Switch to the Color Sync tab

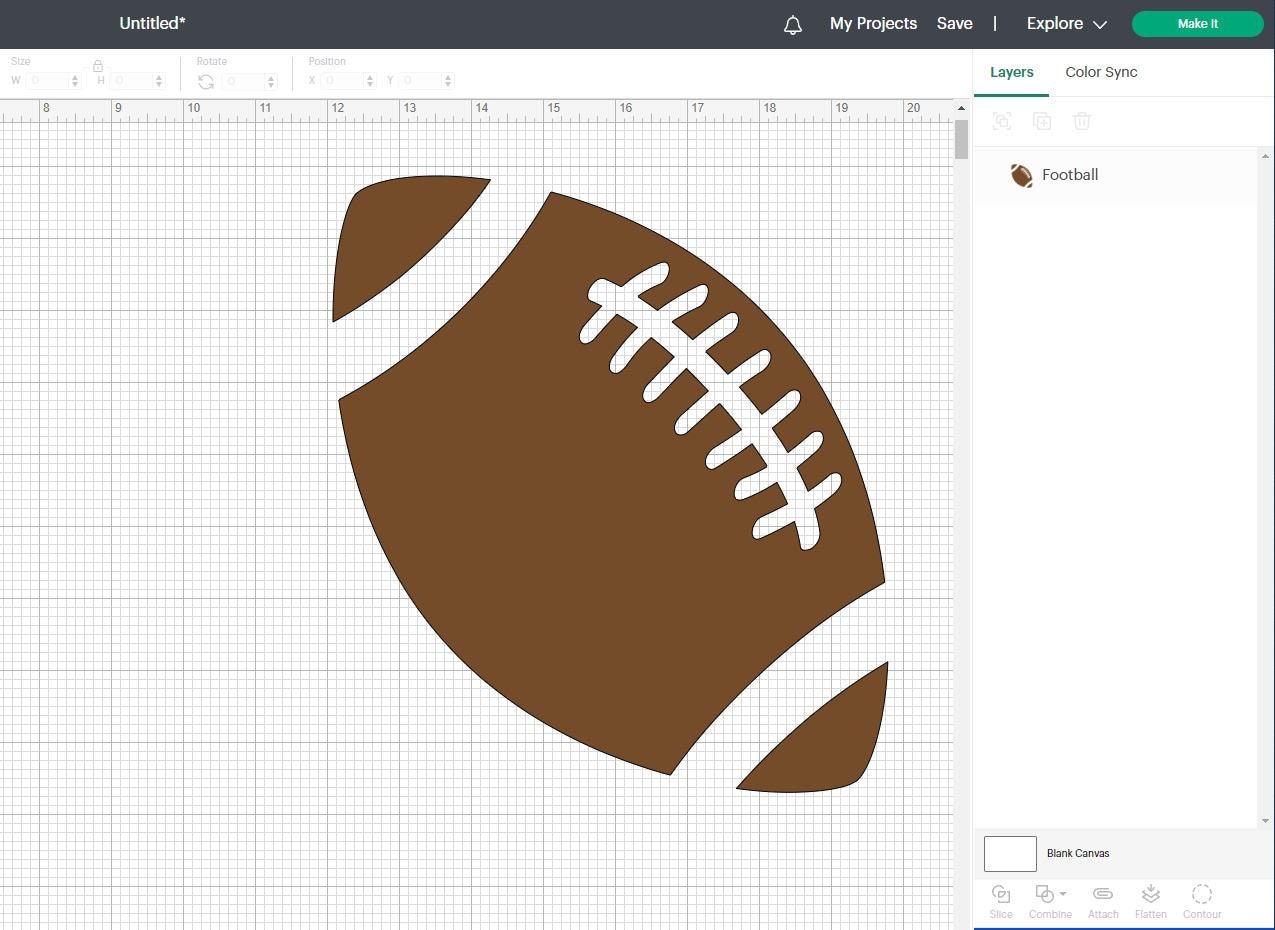point(1101,72)
